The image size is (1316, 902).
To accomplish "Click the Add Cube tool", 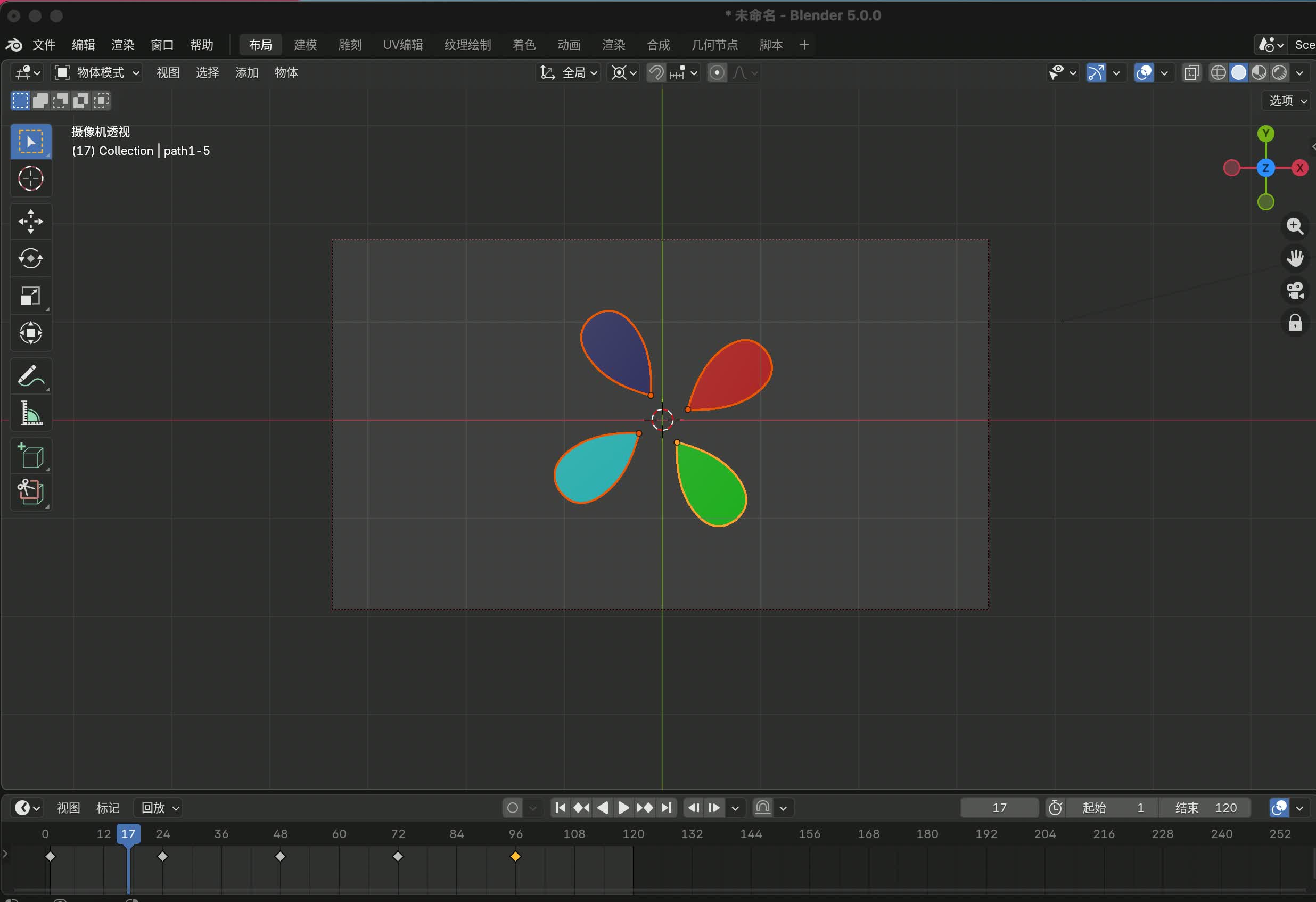I will tap(30, 456).
